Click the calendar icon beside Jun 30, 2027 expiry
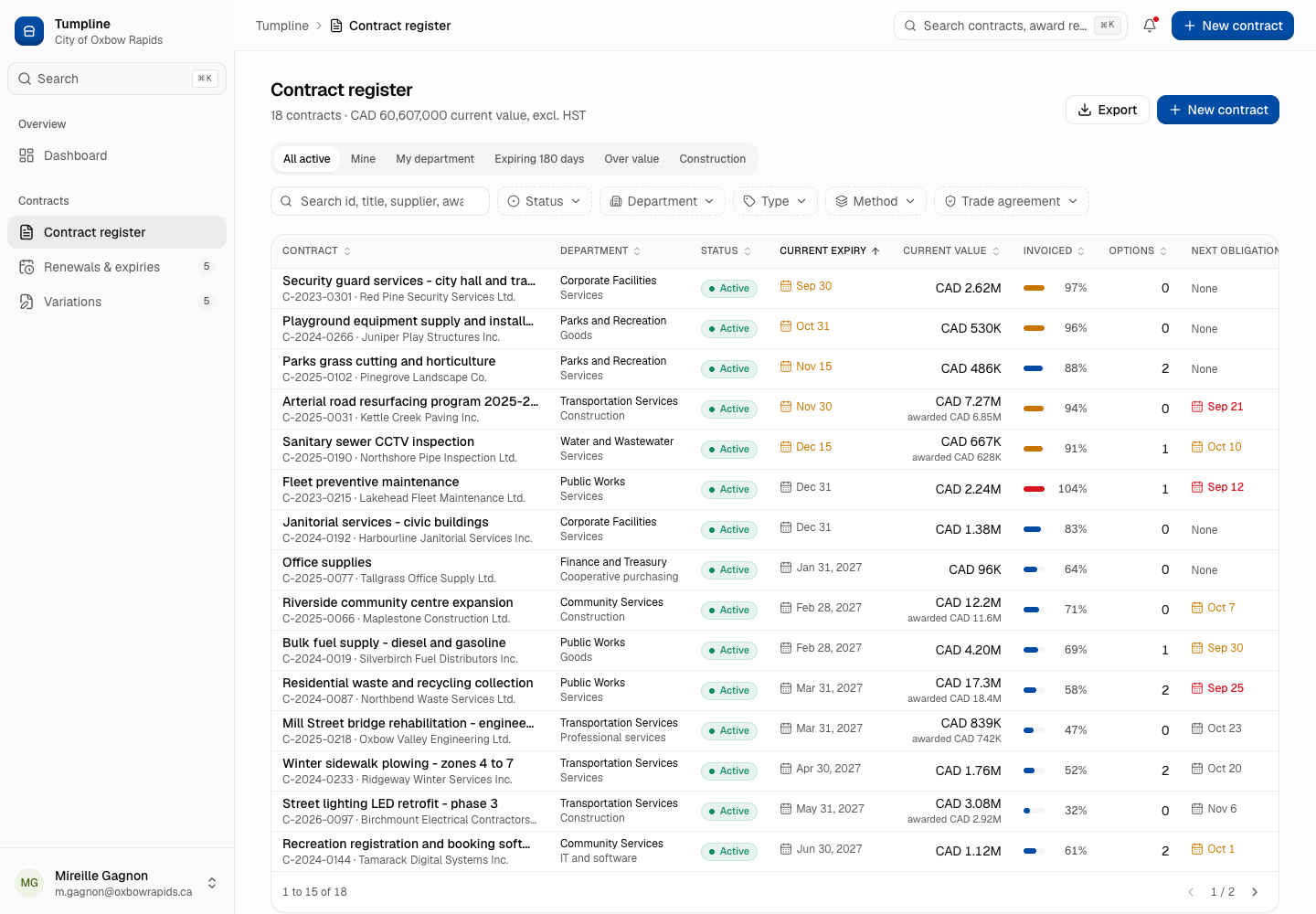This screenshot has height=914, width=1316. pos(786,849)
